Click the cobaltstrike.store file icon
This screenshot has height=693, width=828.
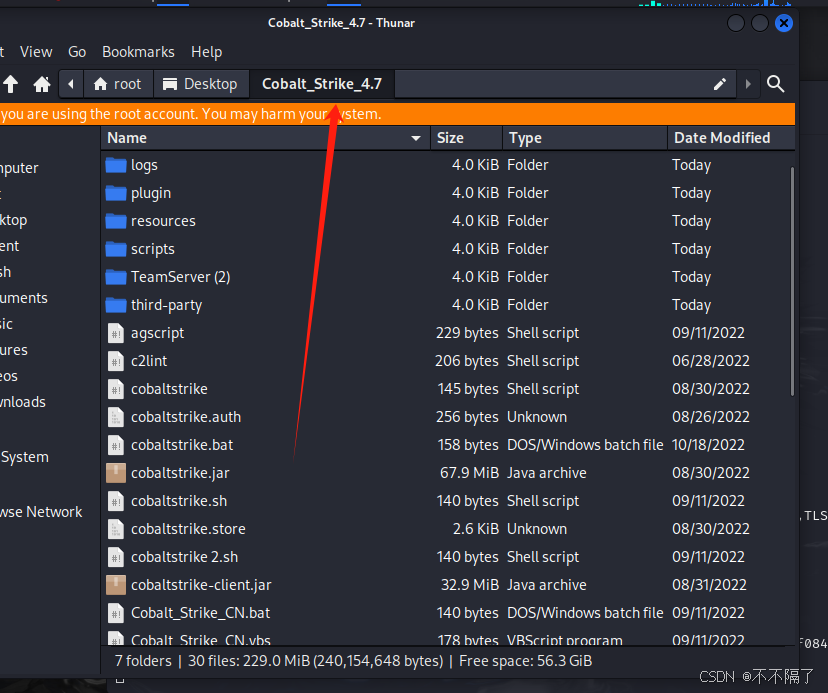(116, 529)
